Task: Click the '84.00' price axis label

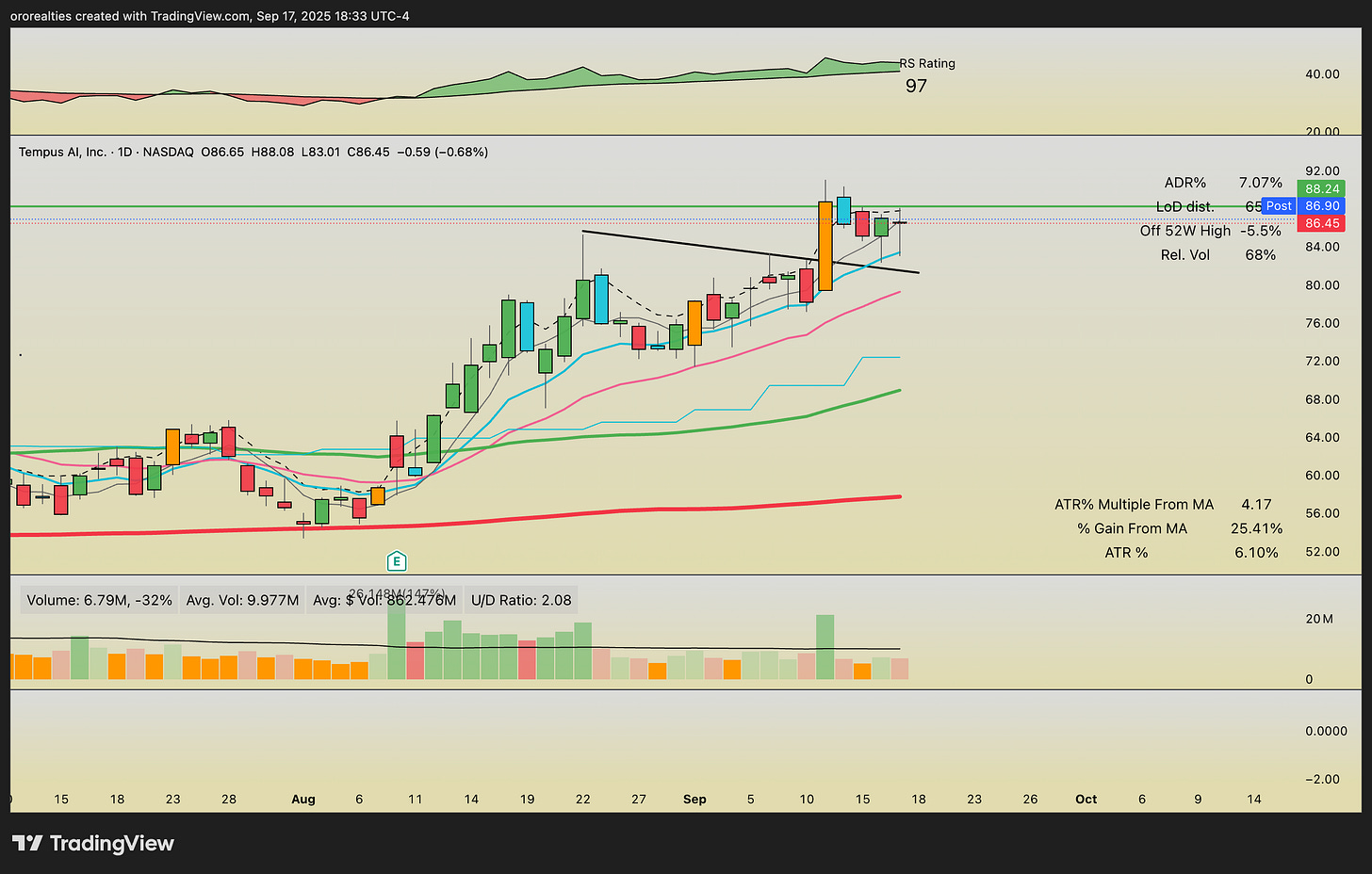Action: [1322, 247]
